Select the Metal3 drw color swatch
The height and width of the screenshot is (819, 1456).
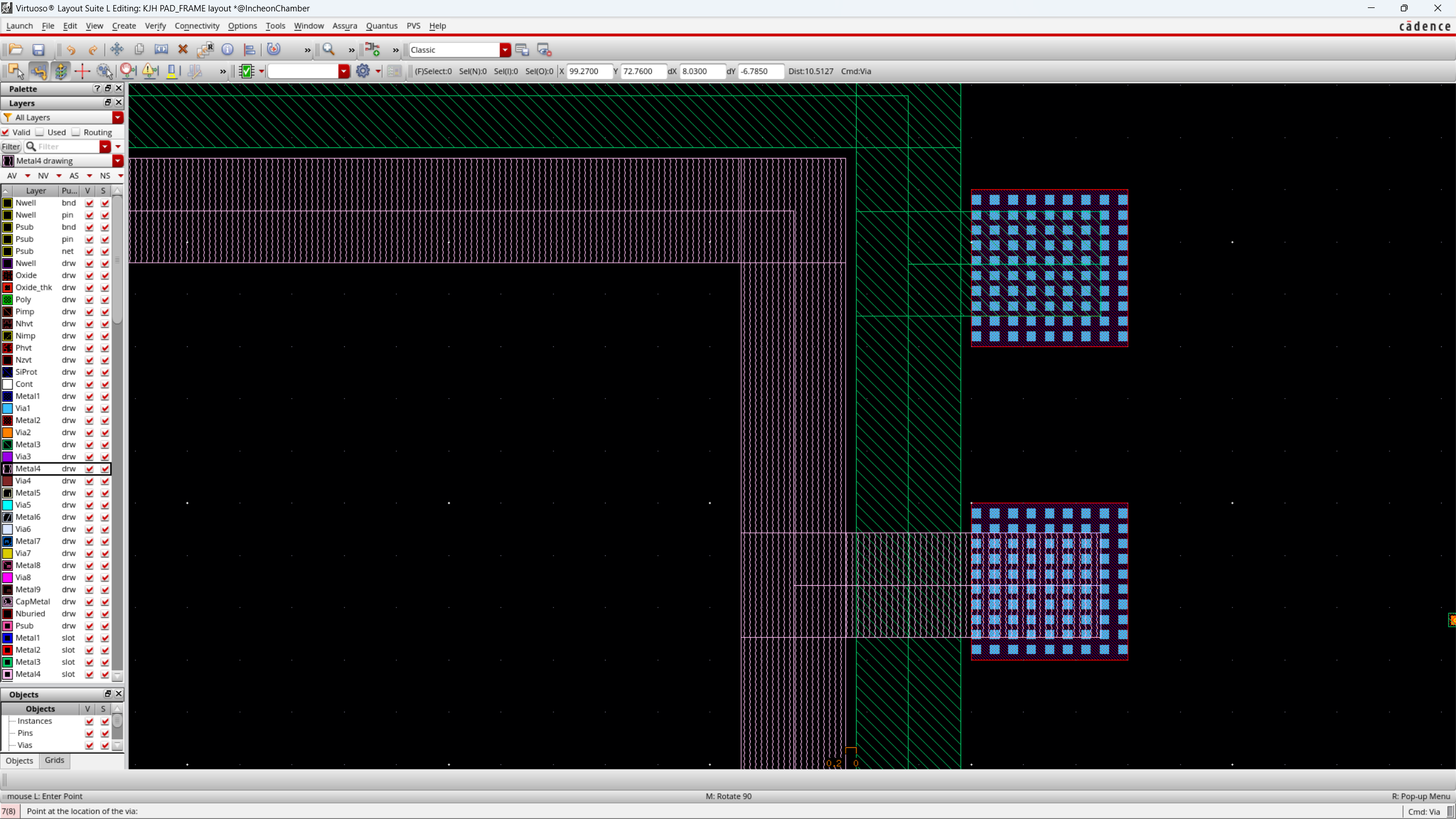click(7, 445)
